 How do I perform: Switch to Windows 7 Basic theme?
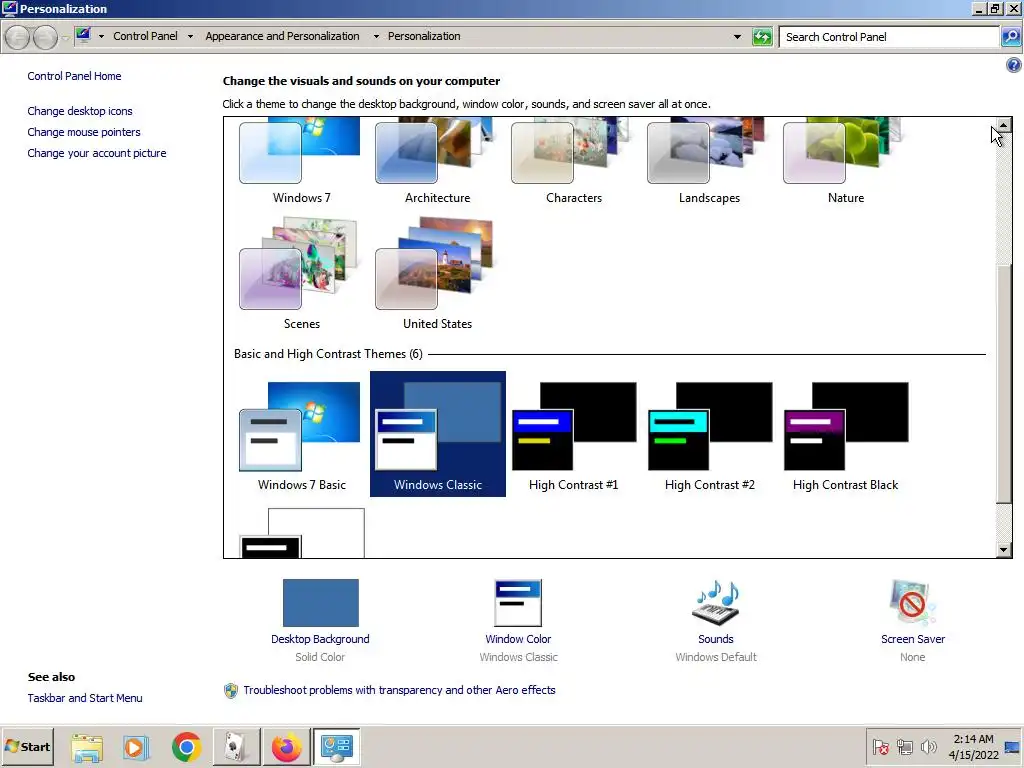click(302, 434)
